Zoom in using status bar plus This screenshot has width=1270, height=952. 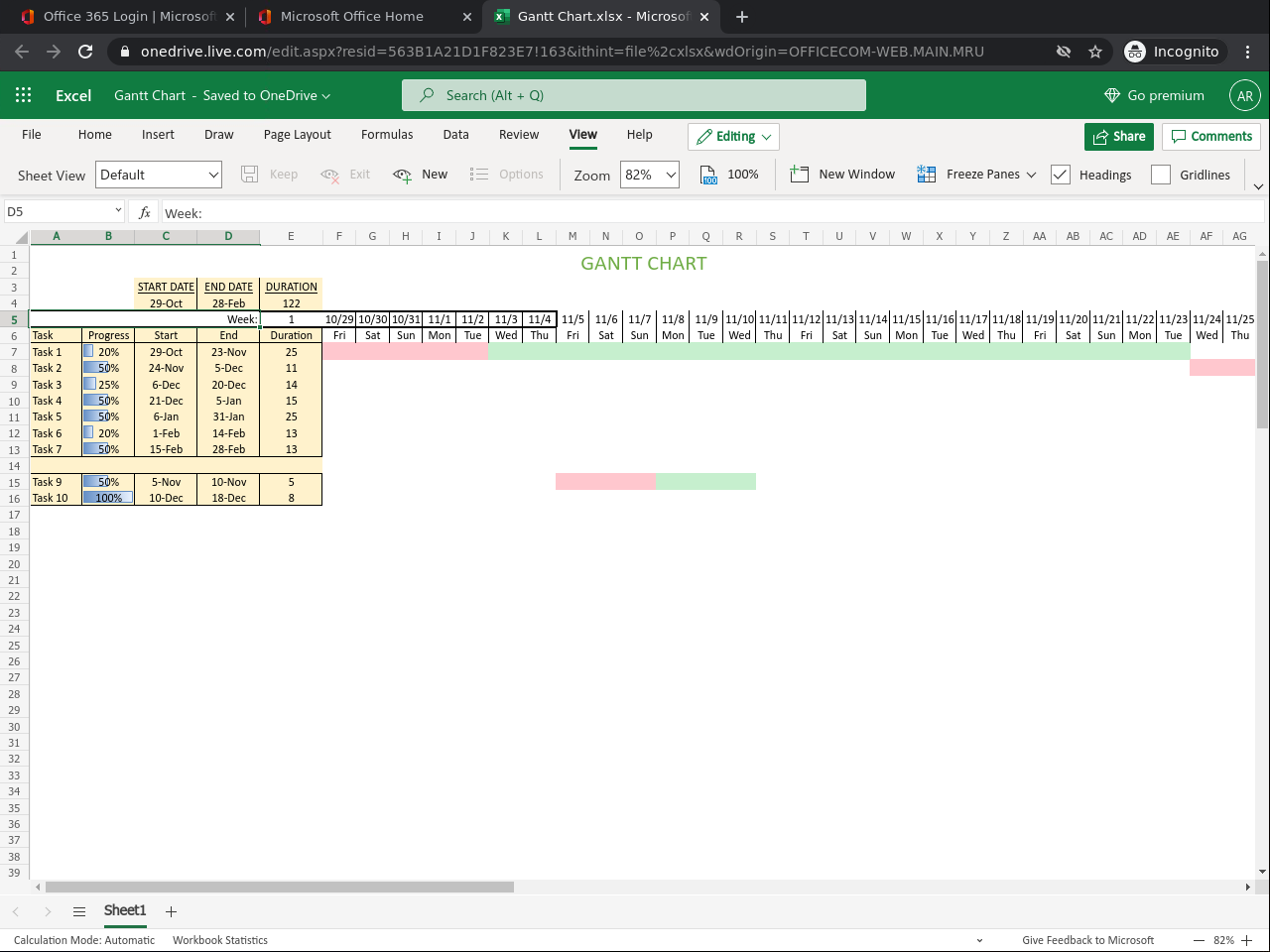click(1247, 940)
